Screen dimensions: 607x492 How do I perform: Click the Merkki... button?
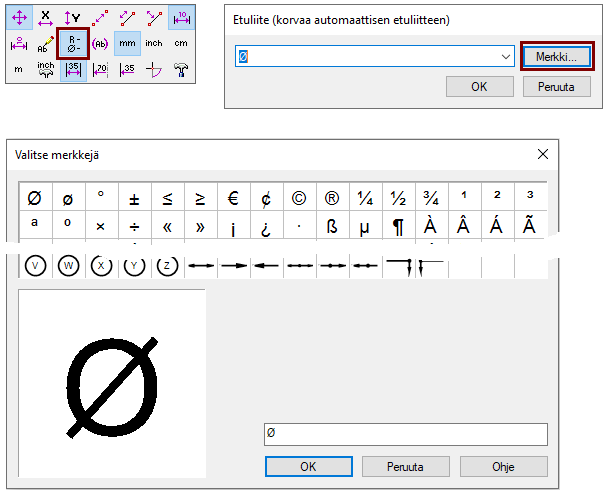pos(556,58)
